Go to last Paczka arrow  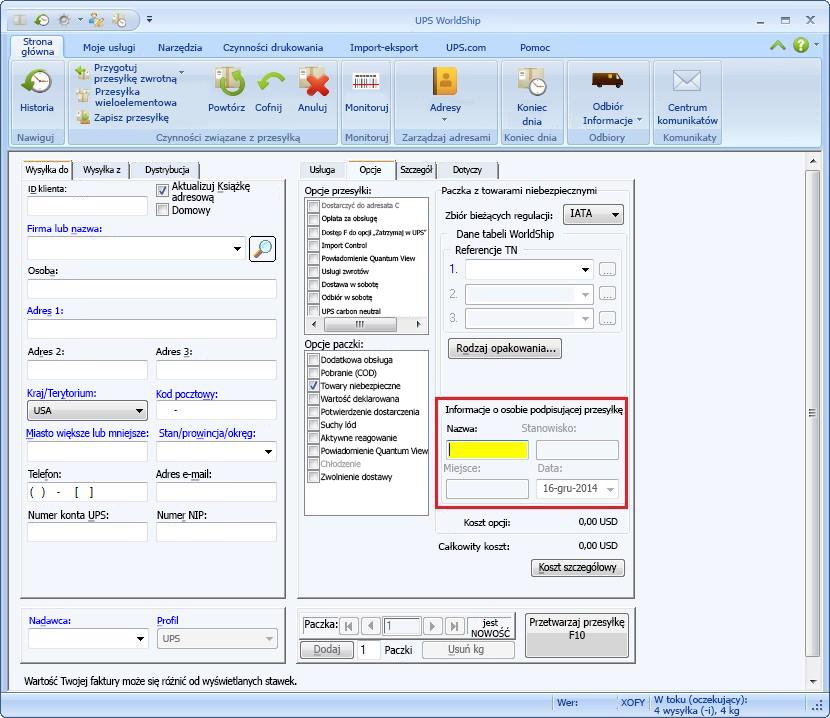(x=454, y=626)
